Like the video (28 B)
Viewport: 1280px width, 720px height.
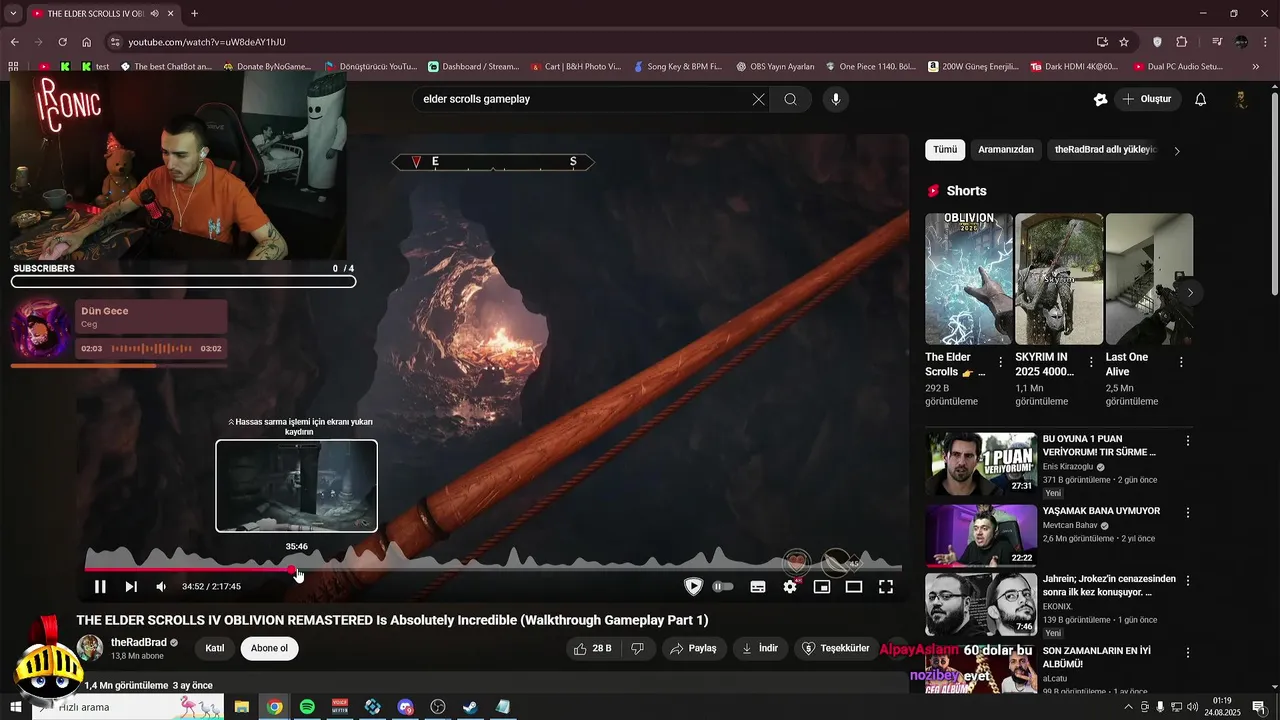pos(592,648)
